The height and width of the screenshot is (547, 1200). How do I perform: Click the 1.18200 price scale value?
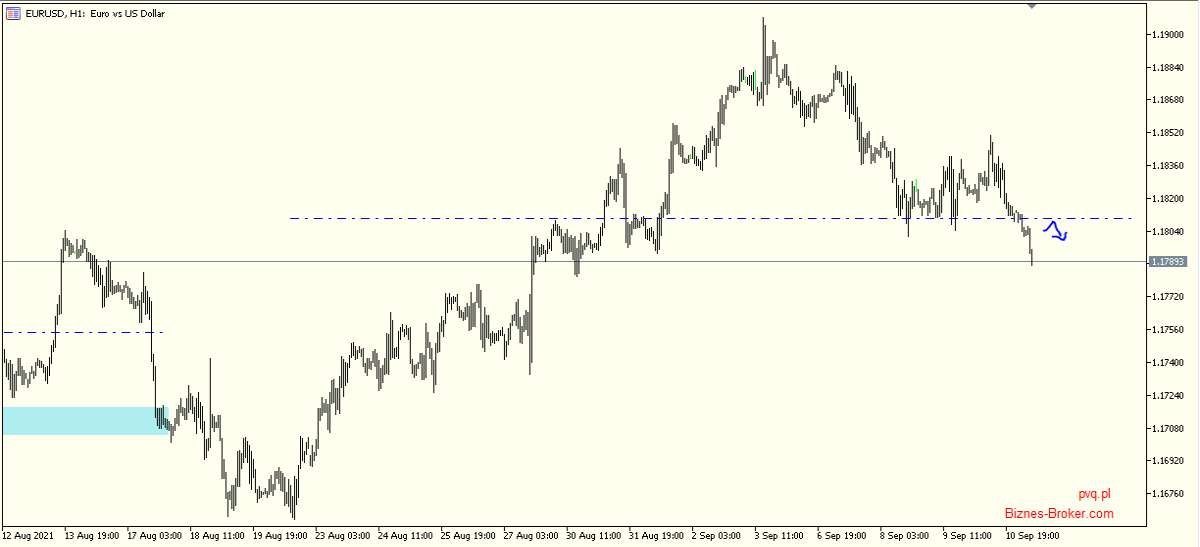click(1167, 199)
